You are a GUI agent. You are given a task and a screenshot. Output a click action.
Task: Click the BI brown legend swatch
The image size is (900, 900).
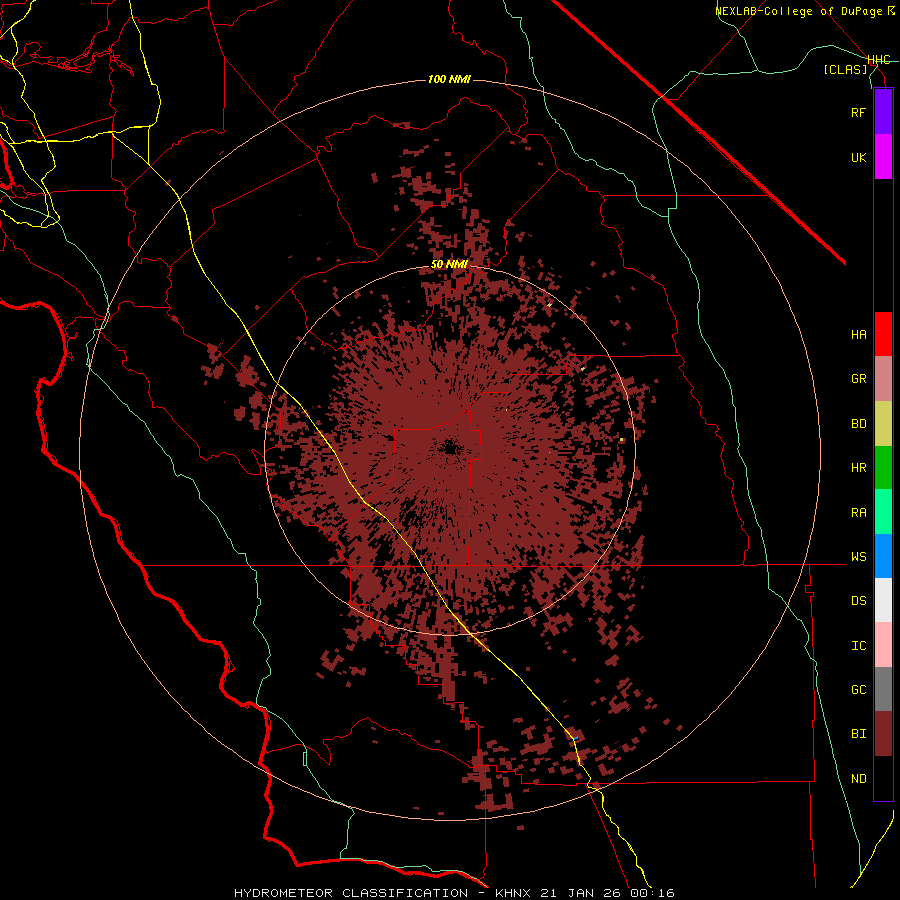(883, 734)
